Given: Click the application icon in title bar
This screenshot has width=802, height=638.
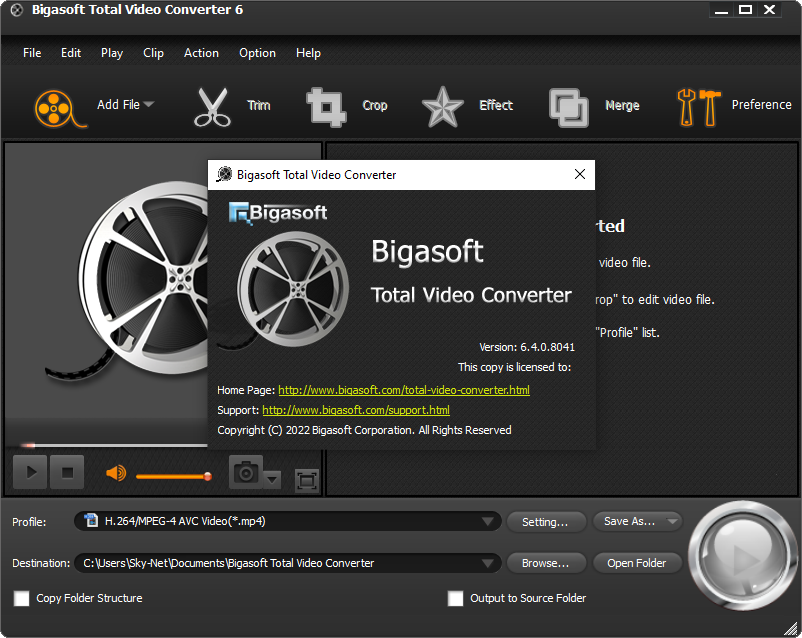Looking at the screenshot, I should [16, 10].
